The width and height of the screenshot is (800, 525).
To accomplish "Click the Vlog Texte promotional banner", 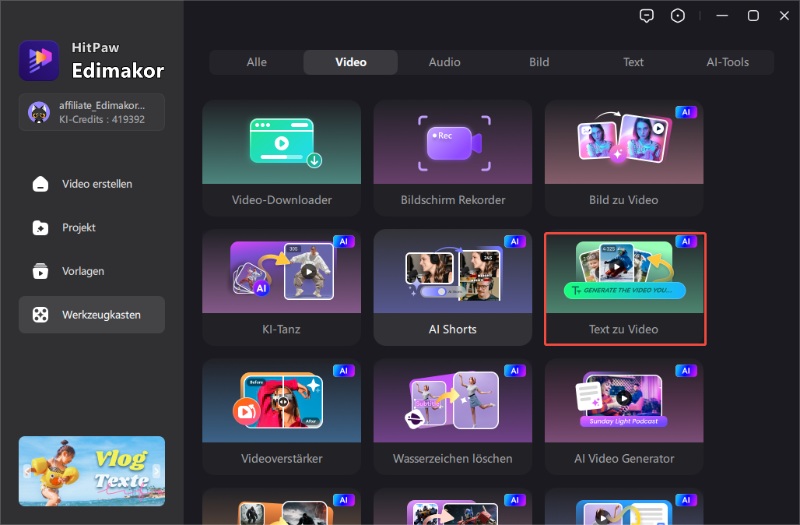I will pos(92,471).
